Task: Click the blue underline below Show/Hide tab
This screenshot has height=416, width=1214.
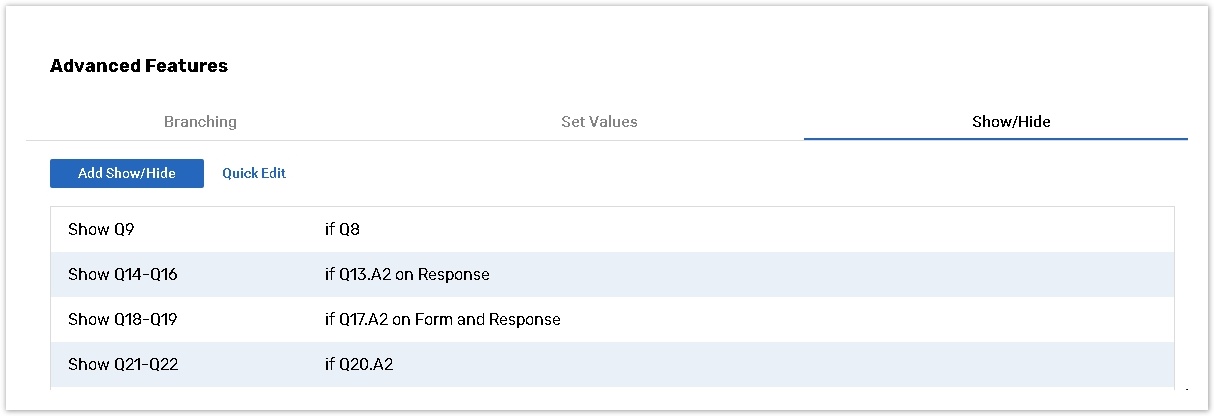Action: (995, 139)
